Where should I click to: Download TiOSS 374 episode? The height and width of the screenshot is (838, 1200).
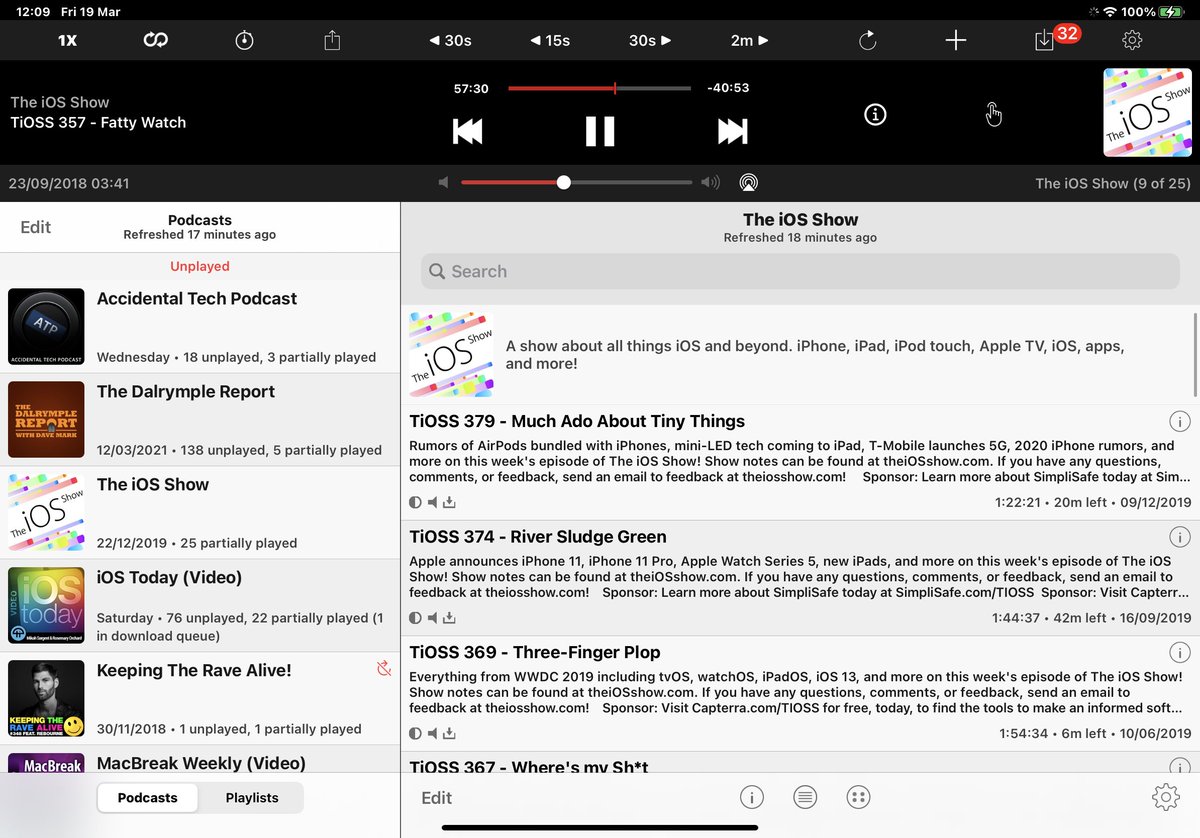(x=449, y=618)
